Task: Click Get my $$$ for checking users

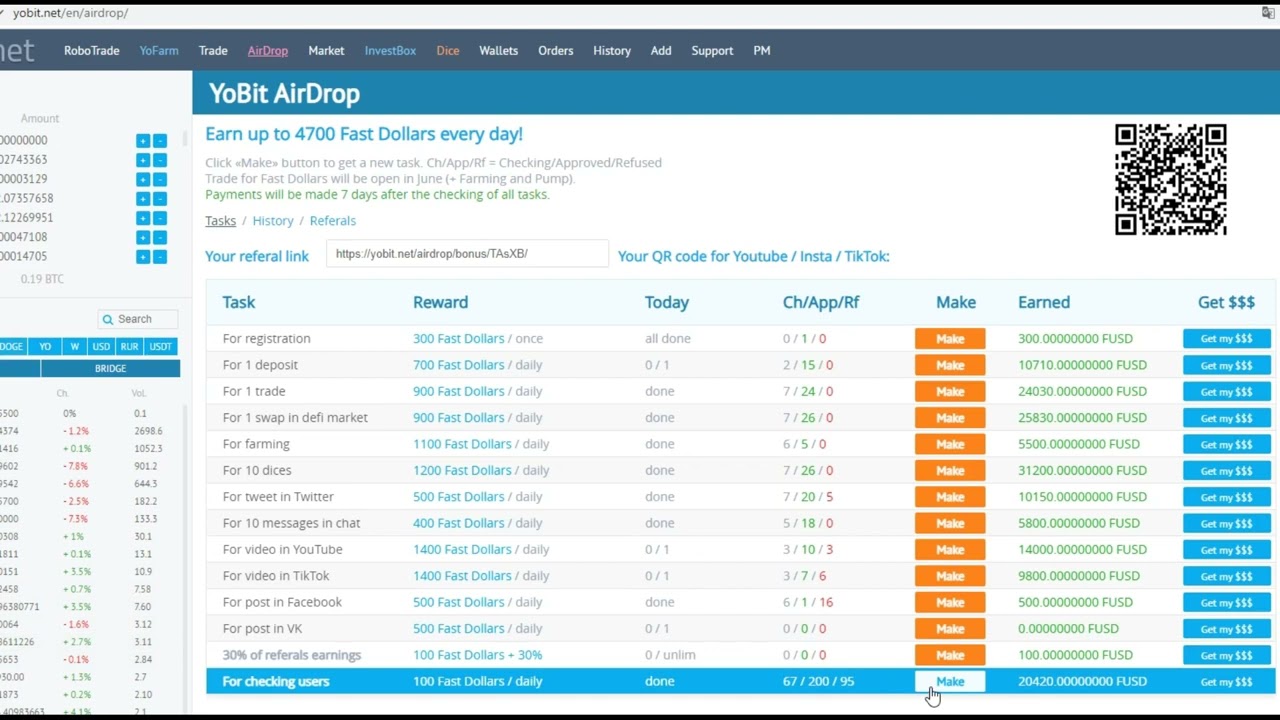Action: [1226, 682]
